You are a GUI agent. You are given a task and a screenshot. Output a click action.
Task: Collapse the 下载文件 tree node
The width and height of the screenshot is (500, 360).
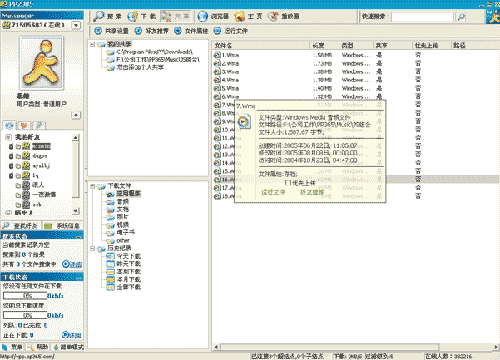[x=93, y=186]
